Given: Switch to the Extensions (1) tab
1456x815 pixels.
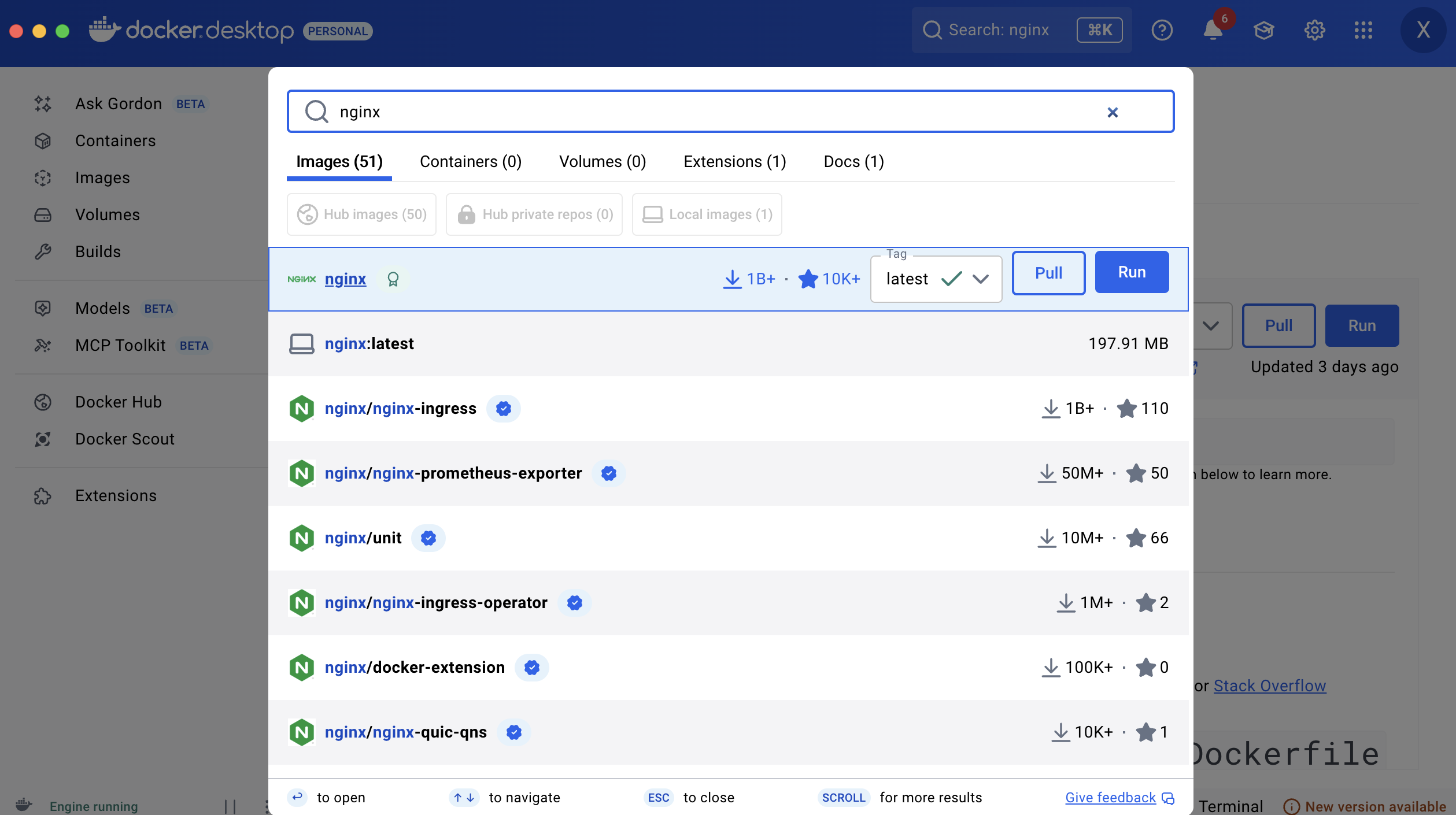Looking at the screenshot, I should 735,162.
